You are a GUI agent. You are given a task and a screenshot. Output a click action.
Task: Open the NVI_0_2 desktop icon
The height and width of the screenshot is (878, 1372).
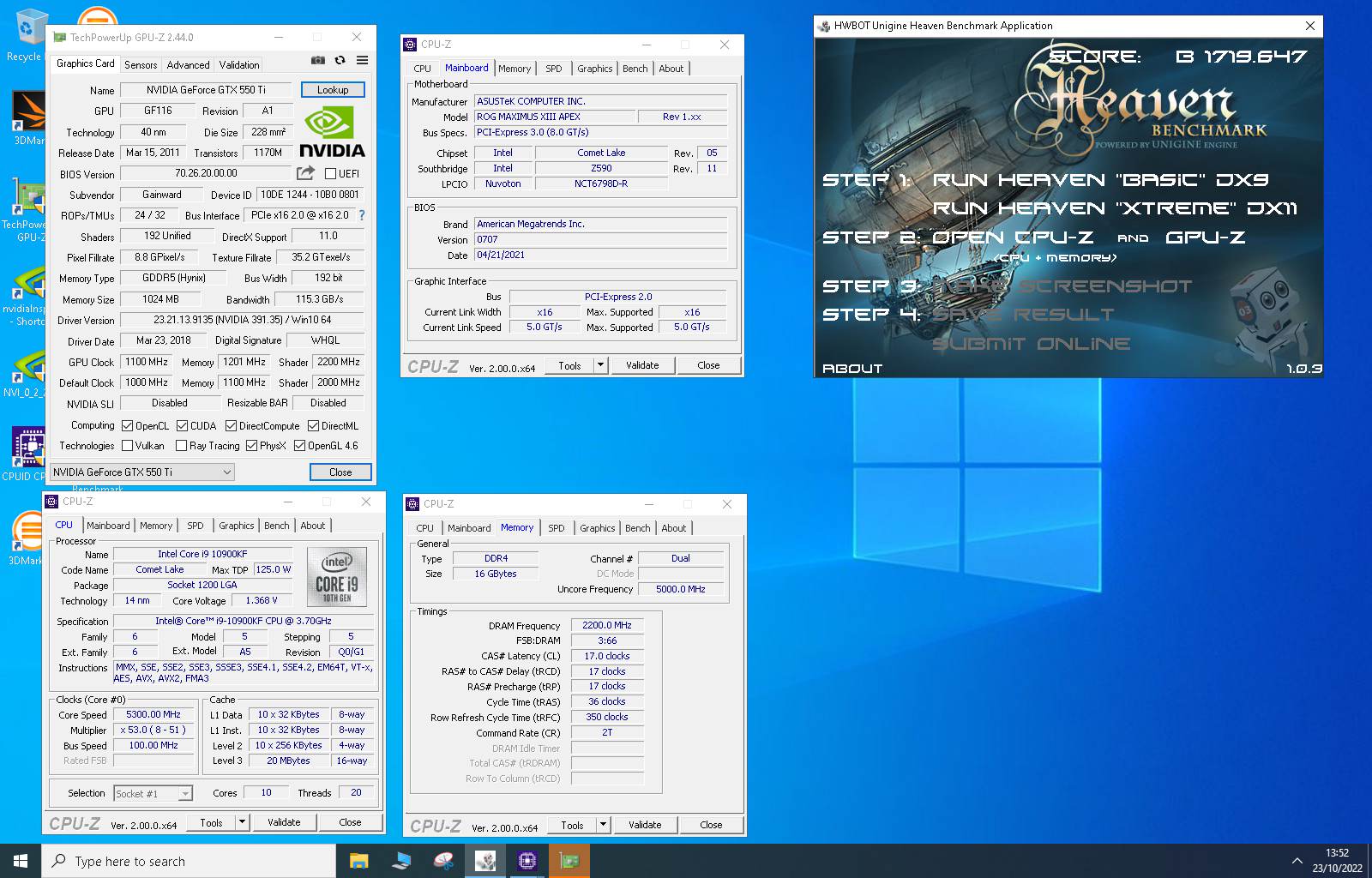(26, 374)
